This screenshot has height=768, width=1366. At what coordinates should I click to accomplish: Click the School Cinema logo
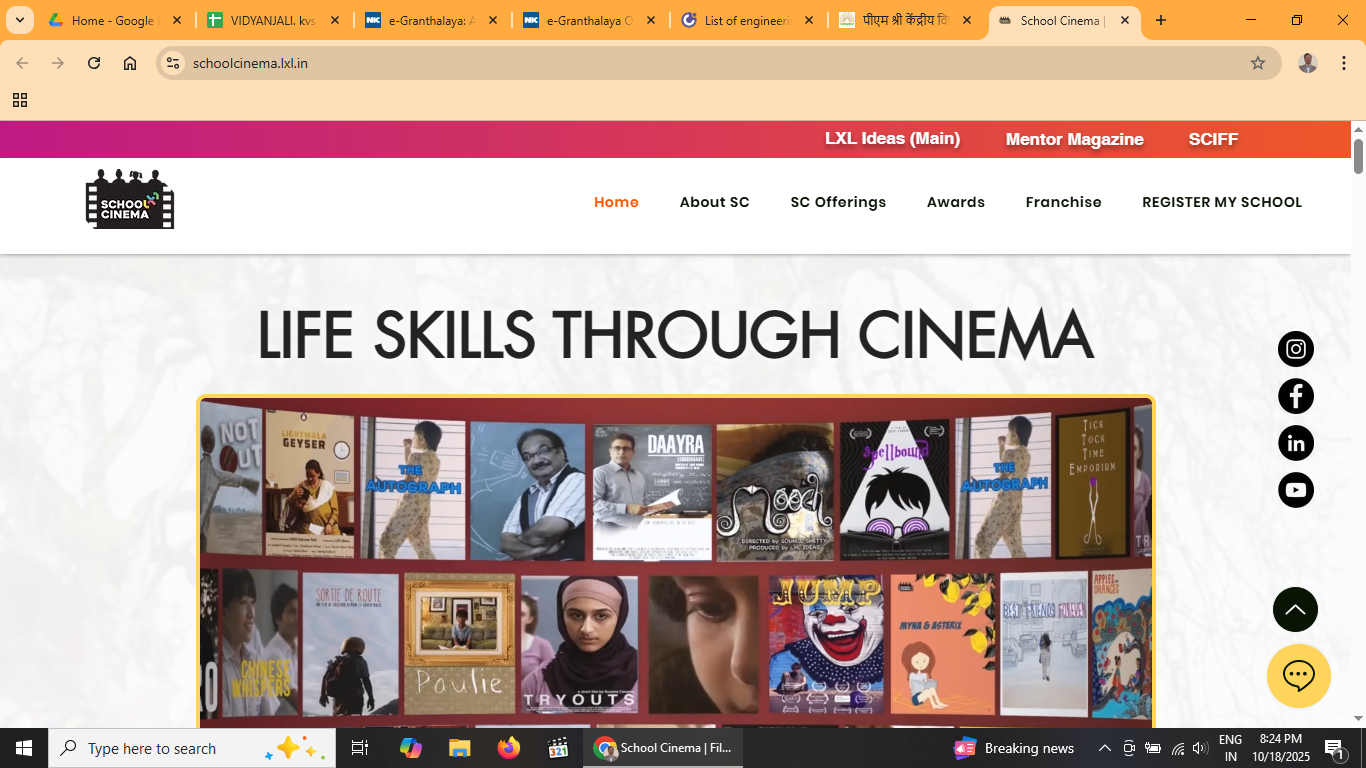(x=130, y=200)
